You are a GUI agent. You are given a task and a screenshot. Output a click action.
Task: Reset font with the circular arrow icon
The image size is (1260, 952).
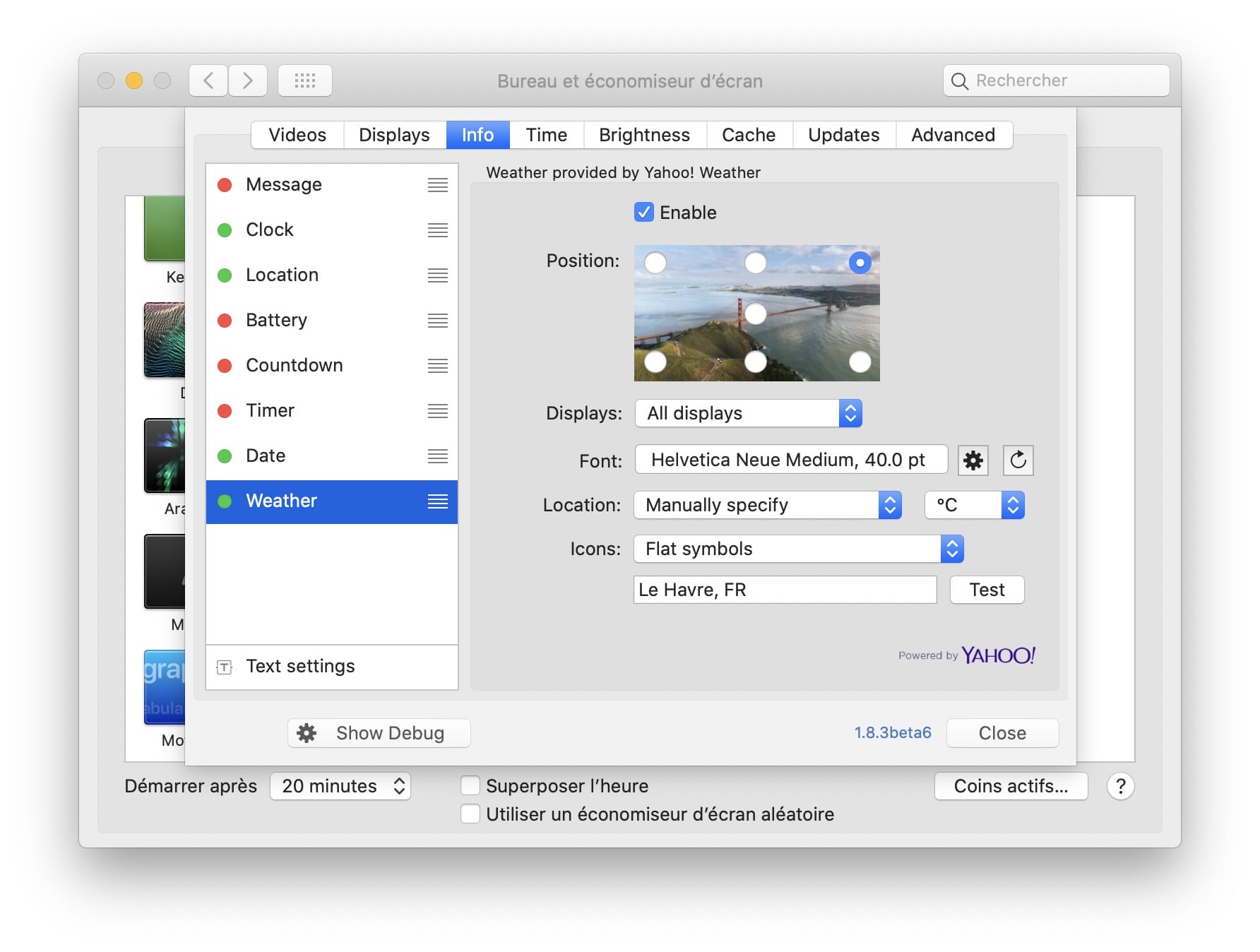pyautogui.click(x=1018, y=460)
